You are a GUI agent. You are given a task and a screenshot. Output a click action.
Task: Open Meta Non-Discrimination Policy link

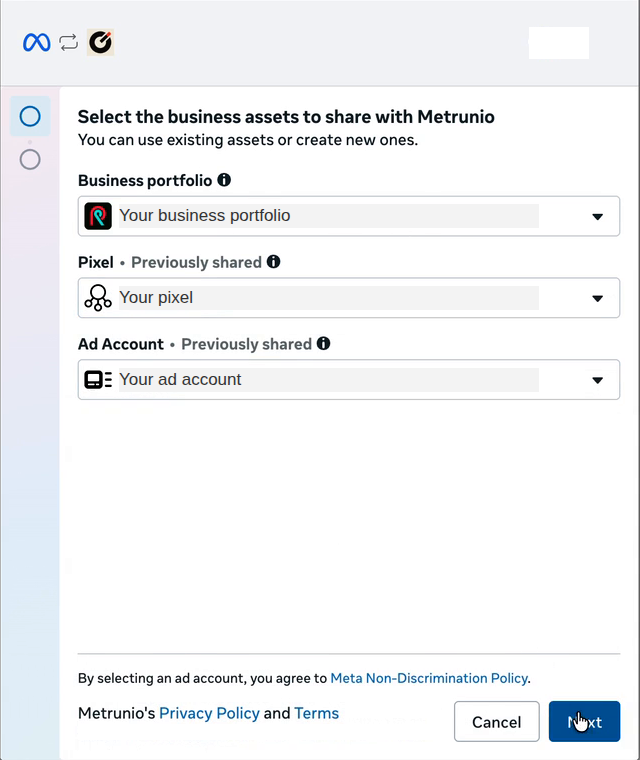pyautogui.click(x=429, y=678)
